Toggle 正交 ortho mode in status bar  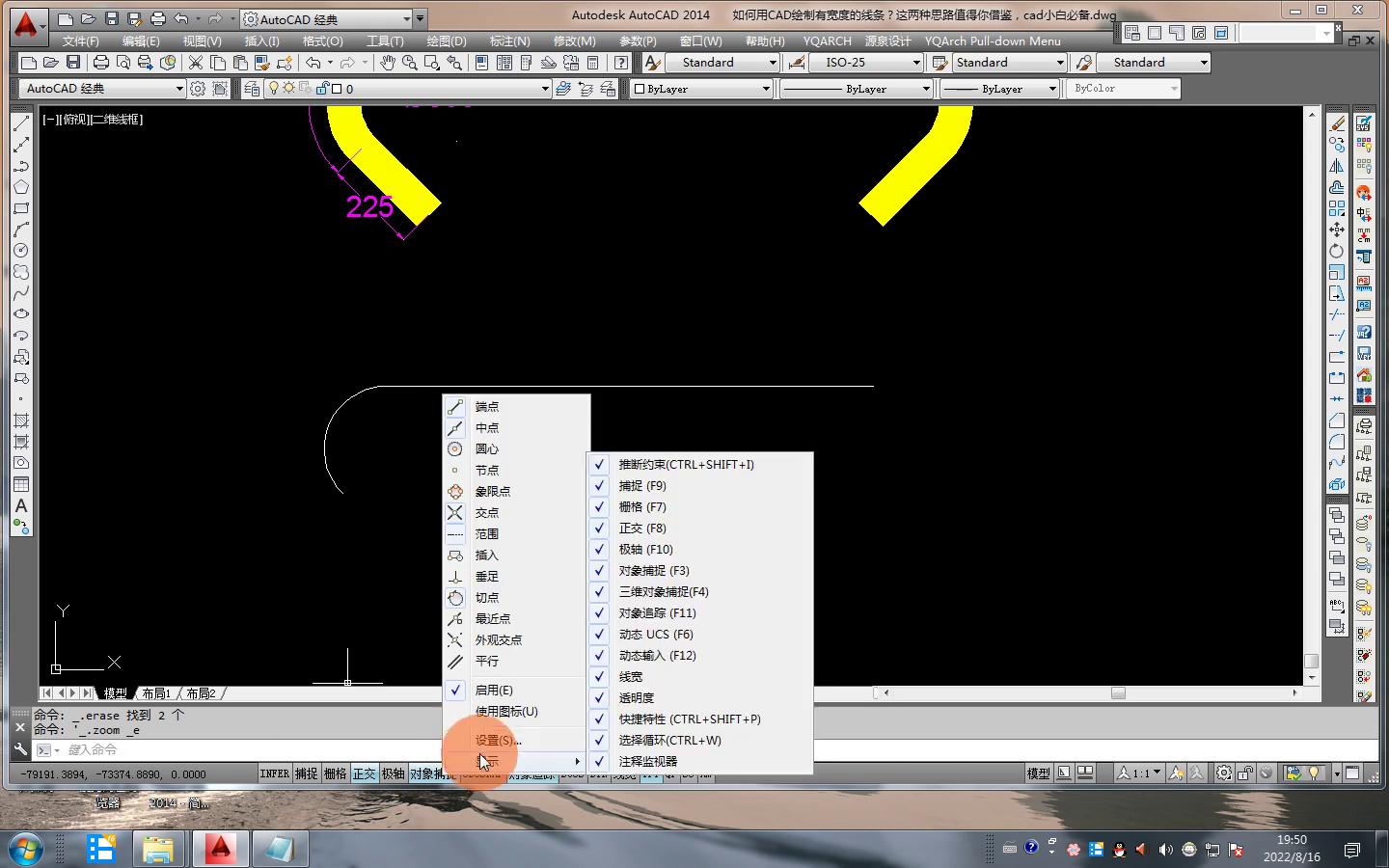364,773
